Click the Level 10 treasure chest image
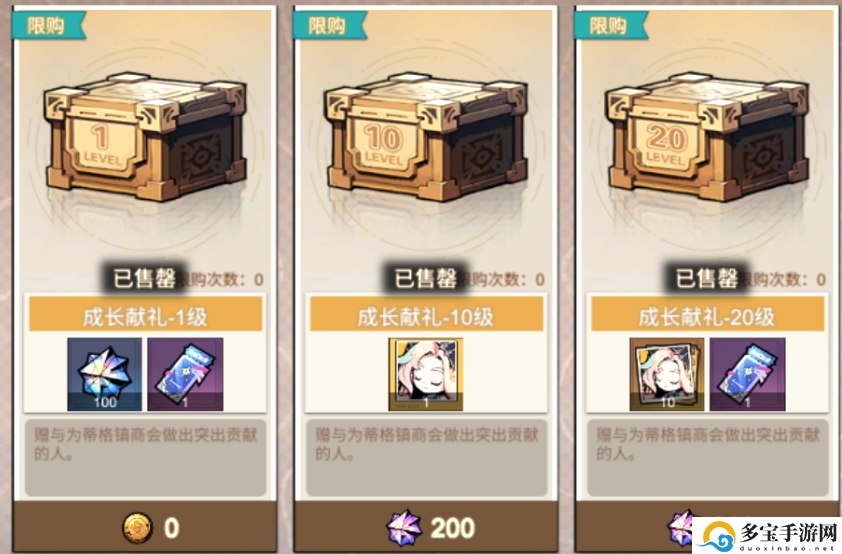The width and height of the screenshot is (842, 554). coord(426,137)
